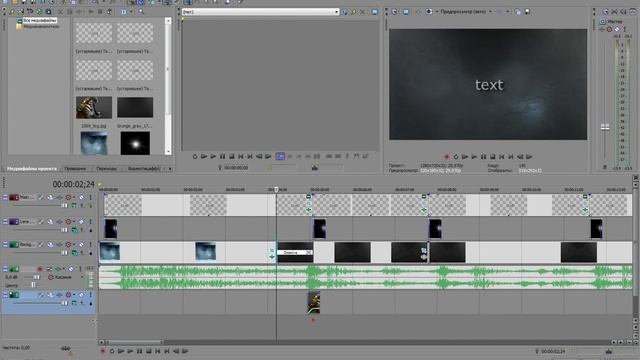Screen dimensions: 640x360
Task: Open compositing mode on track 1
Action: pyautogui.click(x=75, y=206)
